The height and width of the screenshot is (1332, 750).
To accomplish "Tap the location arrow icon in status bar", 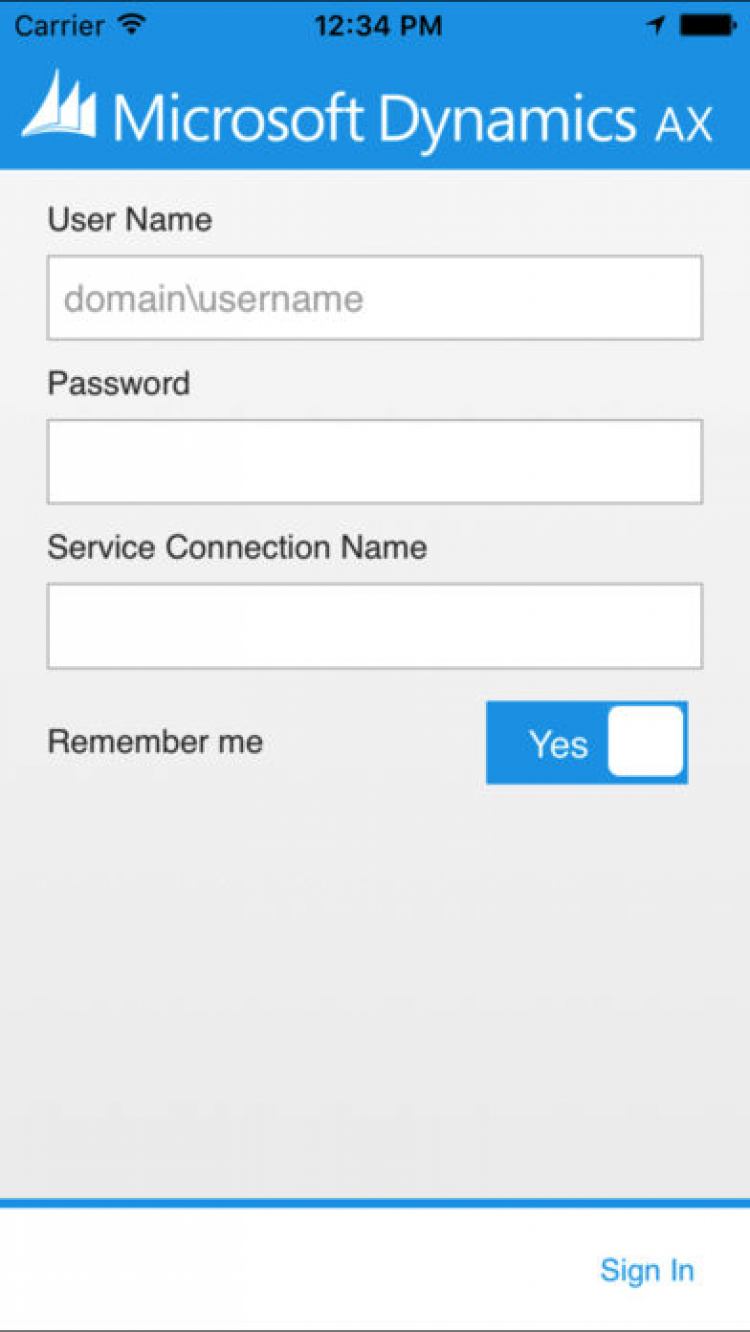I will tap(656, 26).
